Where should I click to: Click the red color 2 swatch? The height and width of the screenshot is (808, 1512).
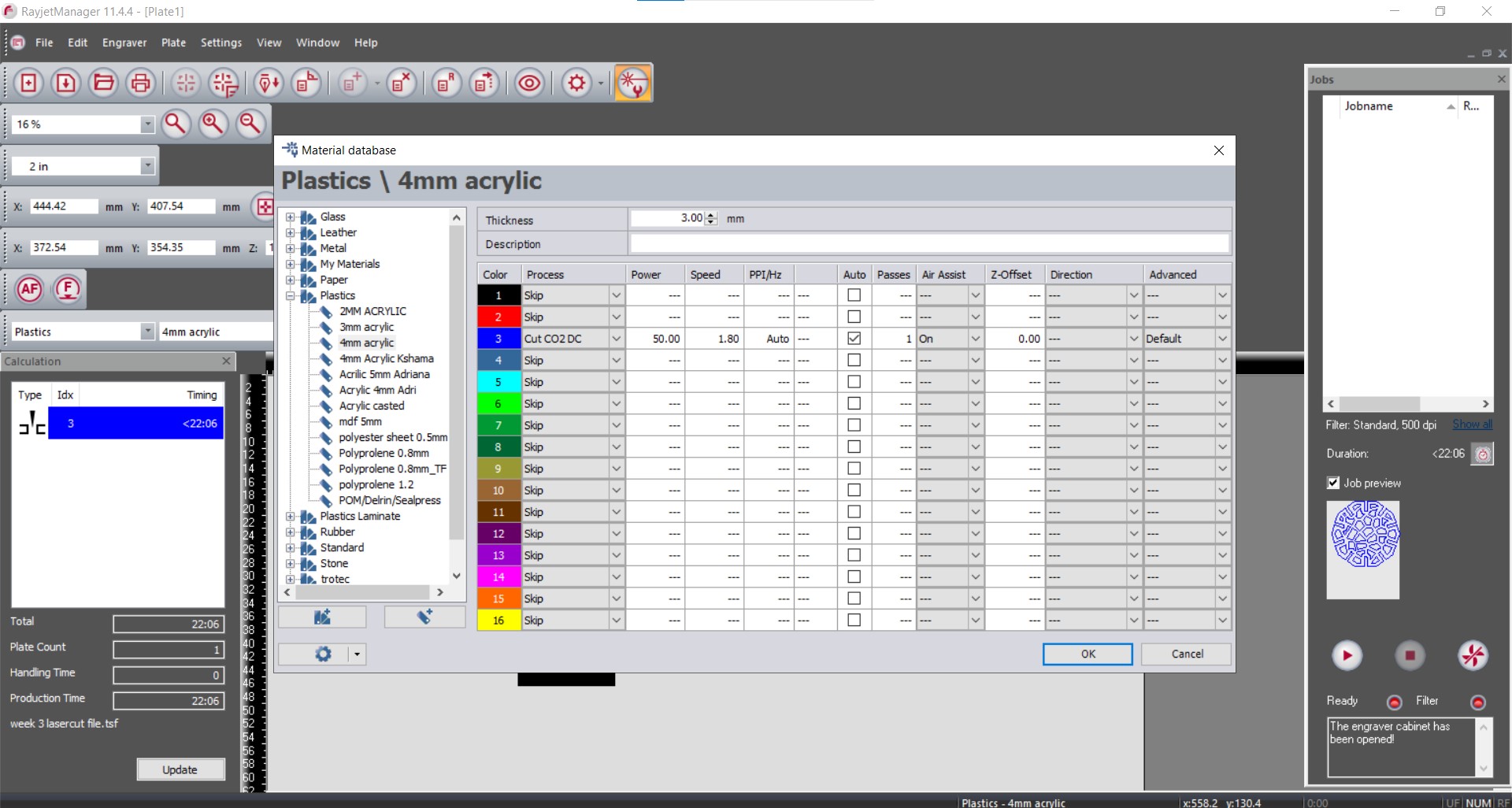click(498, 317)
